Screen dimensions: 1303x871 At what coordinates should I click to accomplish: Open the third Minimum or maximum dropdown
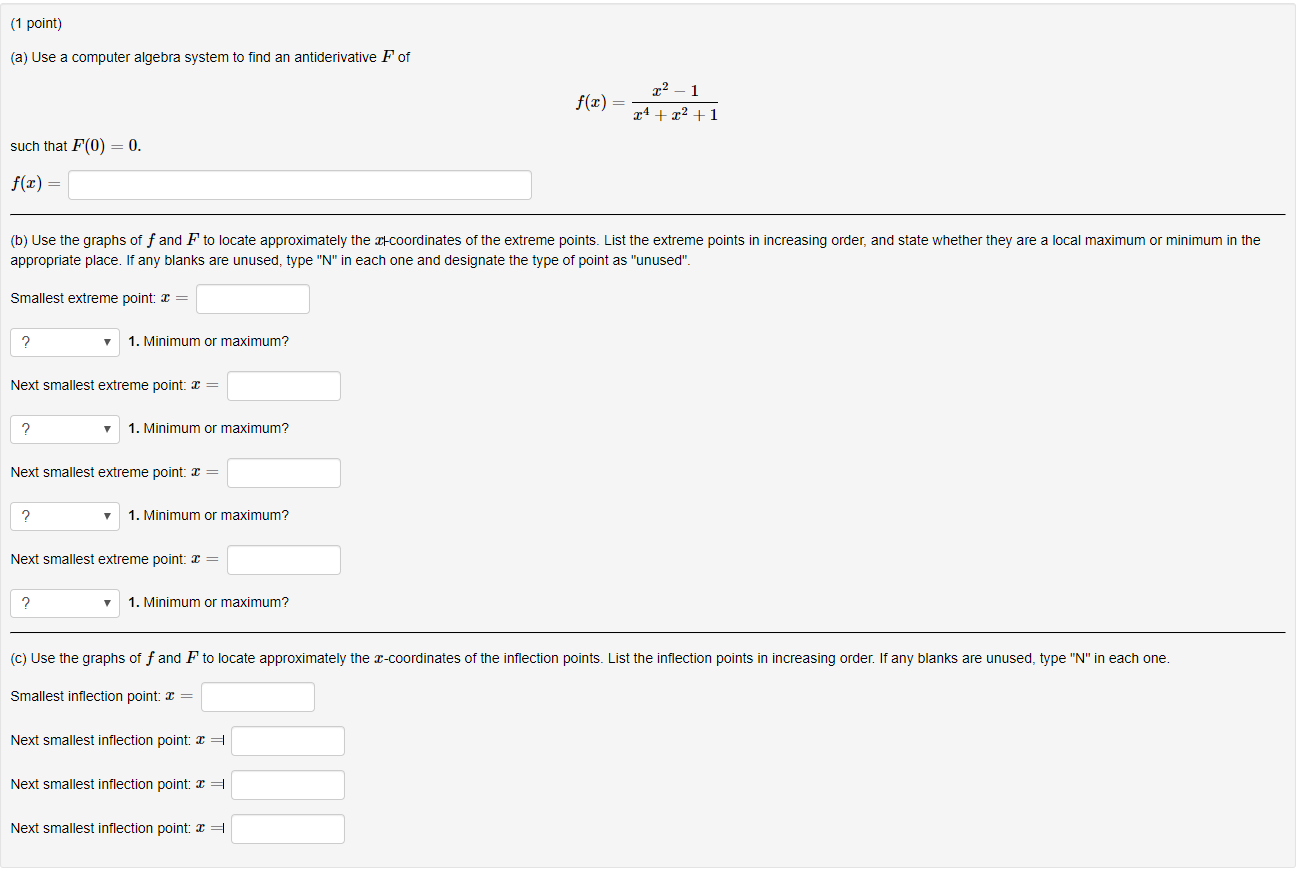tap(64, 516)
